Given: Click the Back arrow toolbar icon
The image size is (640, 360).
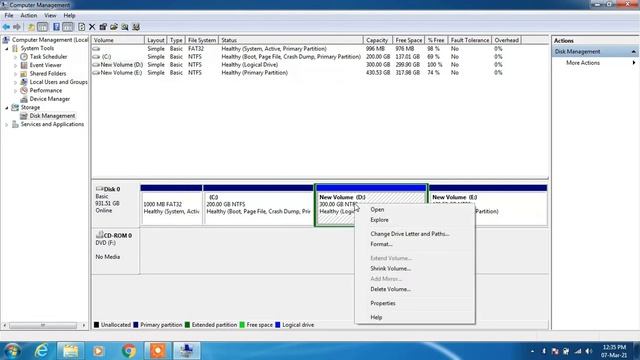Looking at the screenshot, I should click(6, 27).
